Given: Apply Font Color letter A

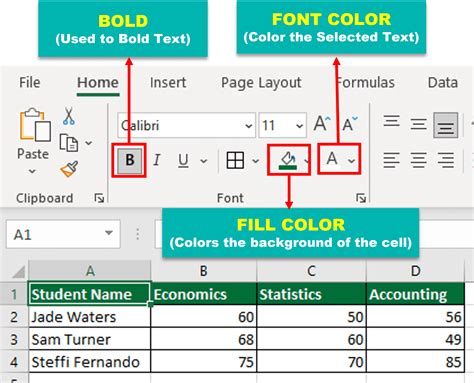Looking at the screenshot, I should pyautogui.click(x=332, y=159).
